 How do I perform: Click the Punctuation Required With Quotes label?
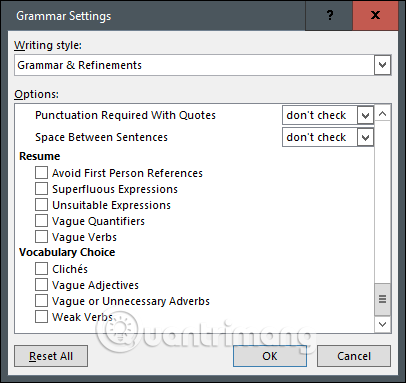(125, 115)
